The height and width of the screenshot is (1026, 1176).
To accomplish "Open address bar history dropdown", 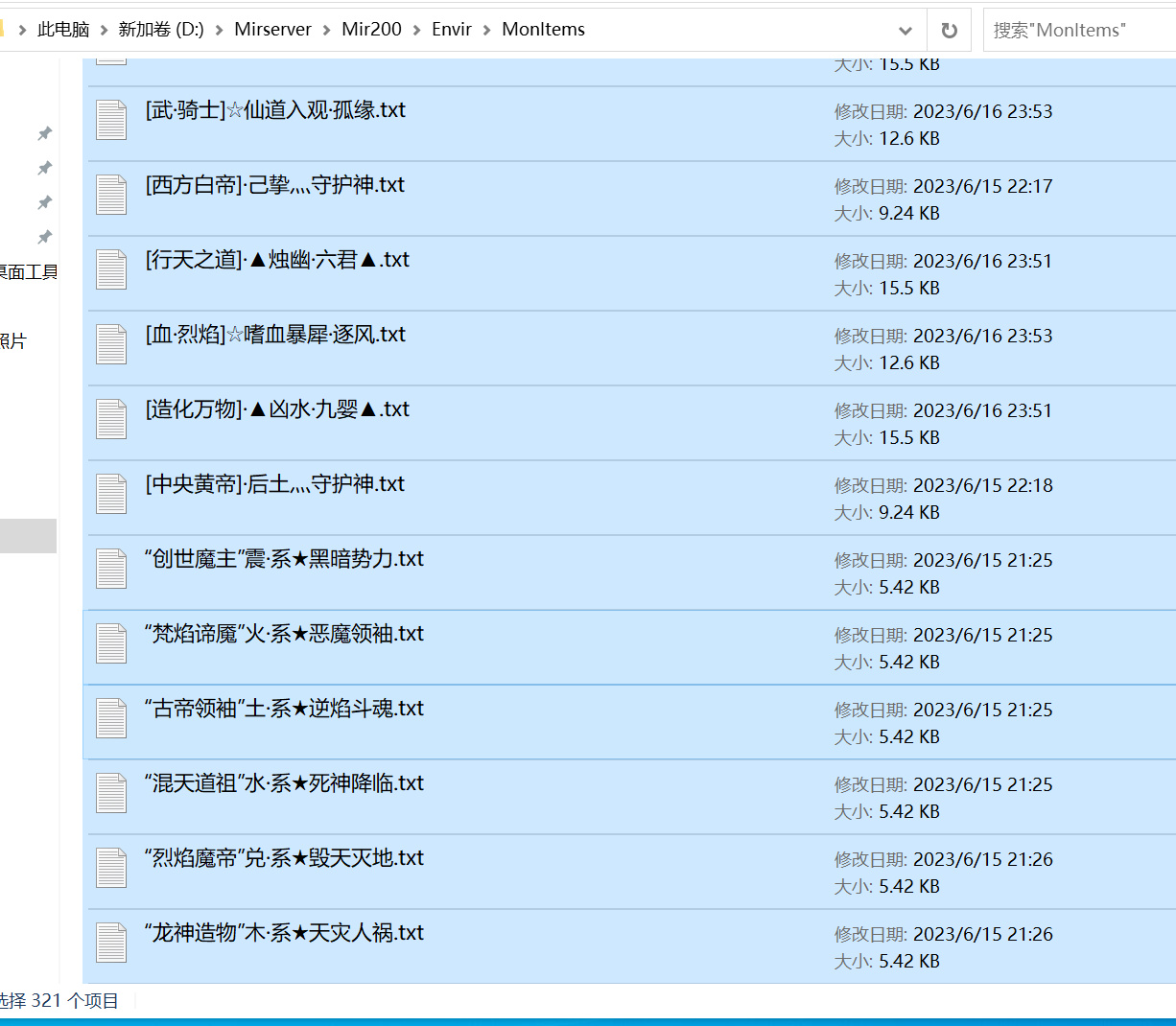I will 906,30.
